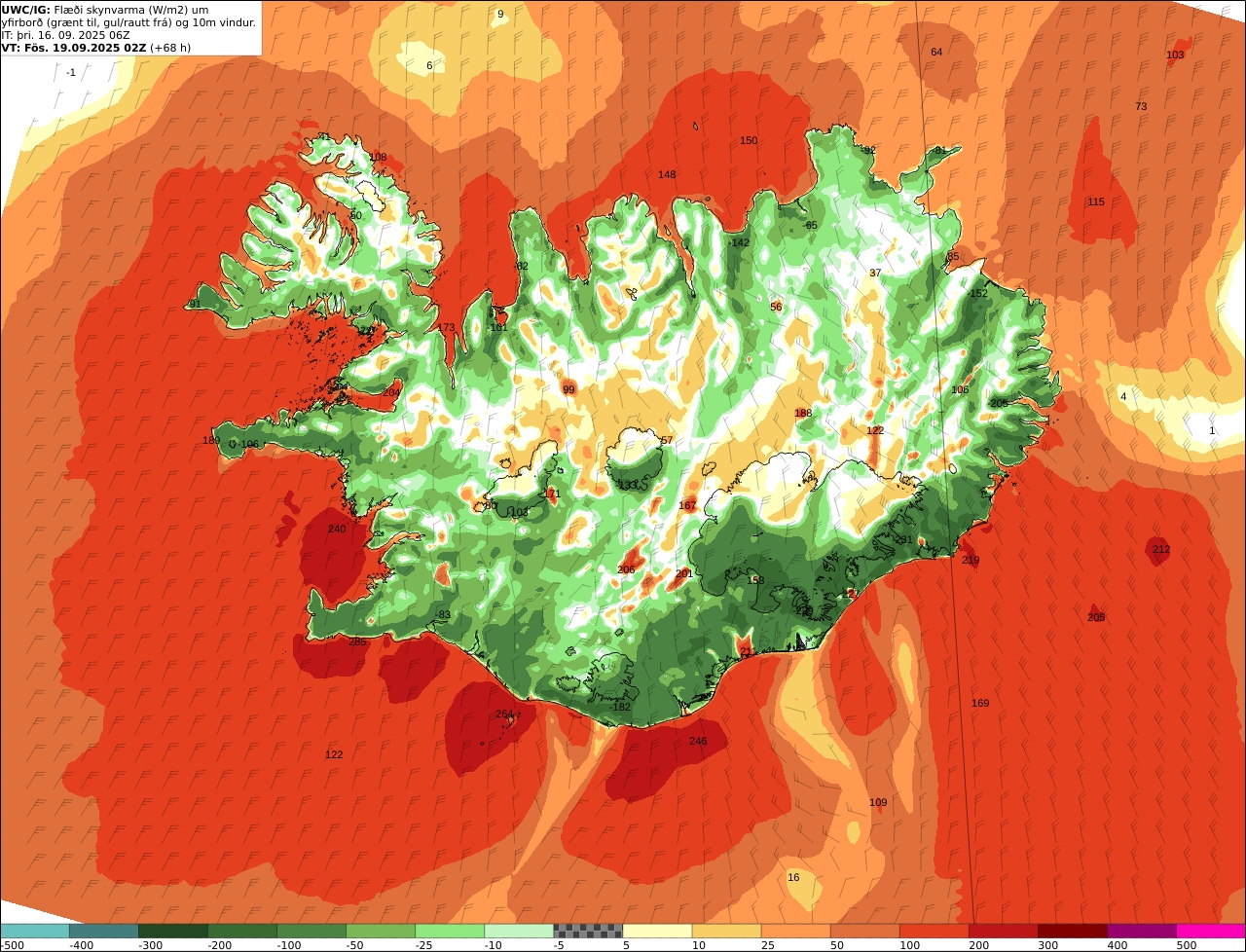Viewport: 1246px width, 952px height.
Task: Click the orange swatch between 25 and 50
Action: point(795,931)
